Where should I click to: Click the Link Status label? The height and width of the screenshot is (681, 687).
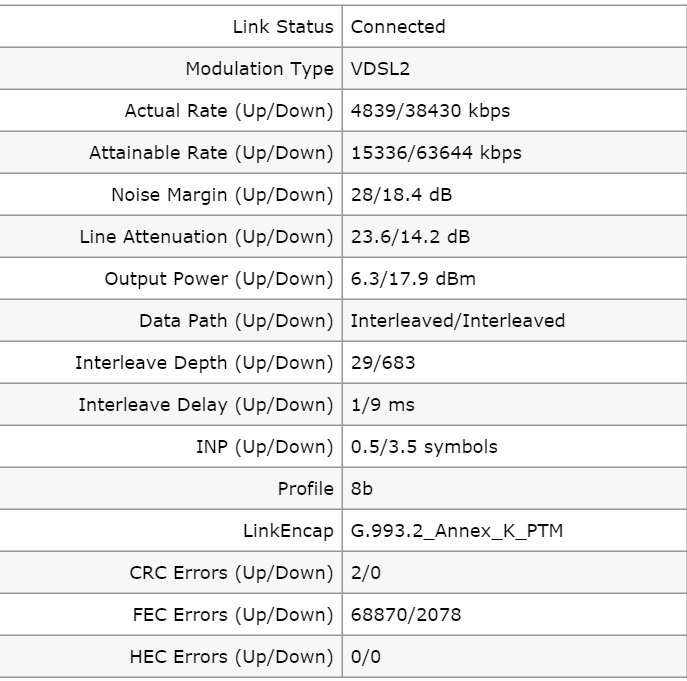[x=283, y=27]
